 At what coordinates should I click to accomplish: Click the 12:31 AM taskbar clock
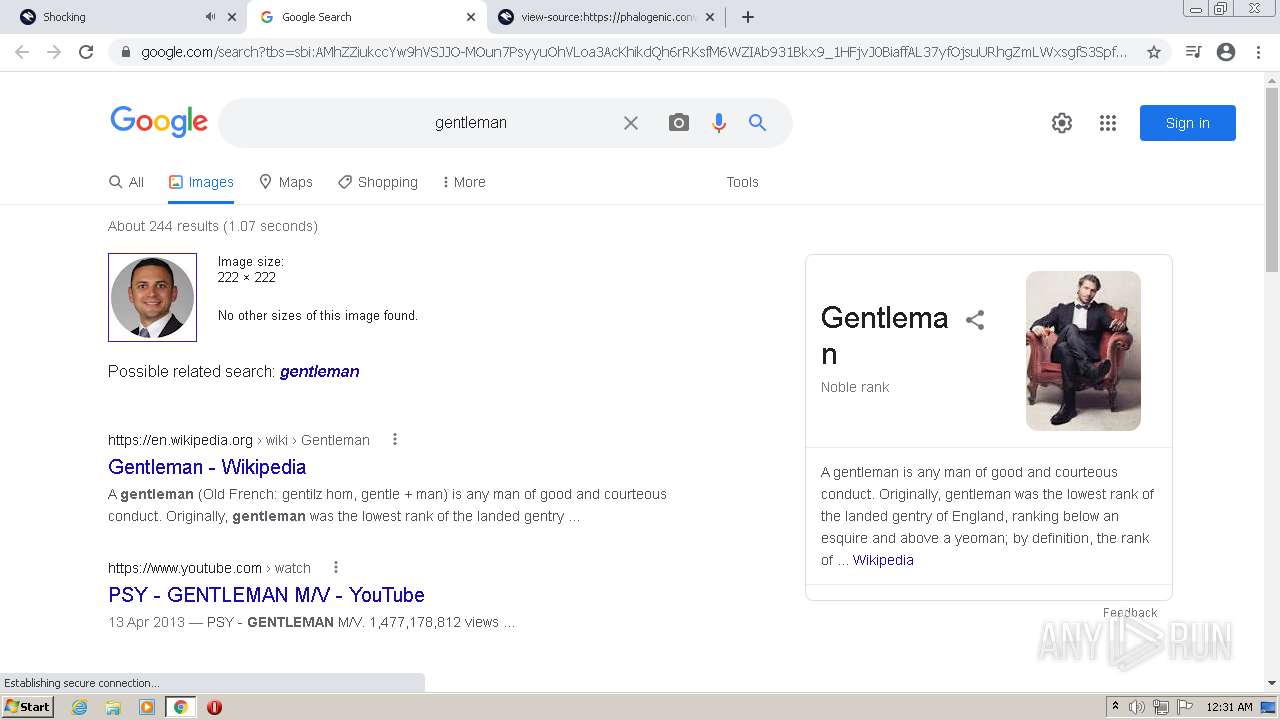[x=1229, y=707]
